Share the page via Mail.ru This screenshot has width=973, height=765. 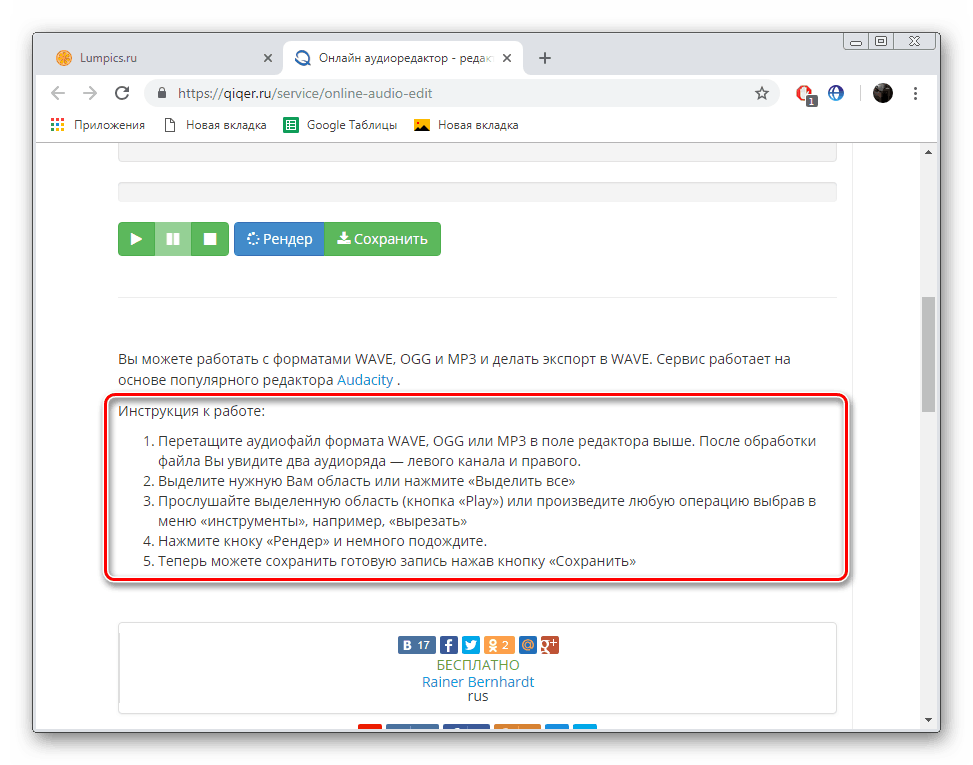pyautogui.click(x=527, y=644)
